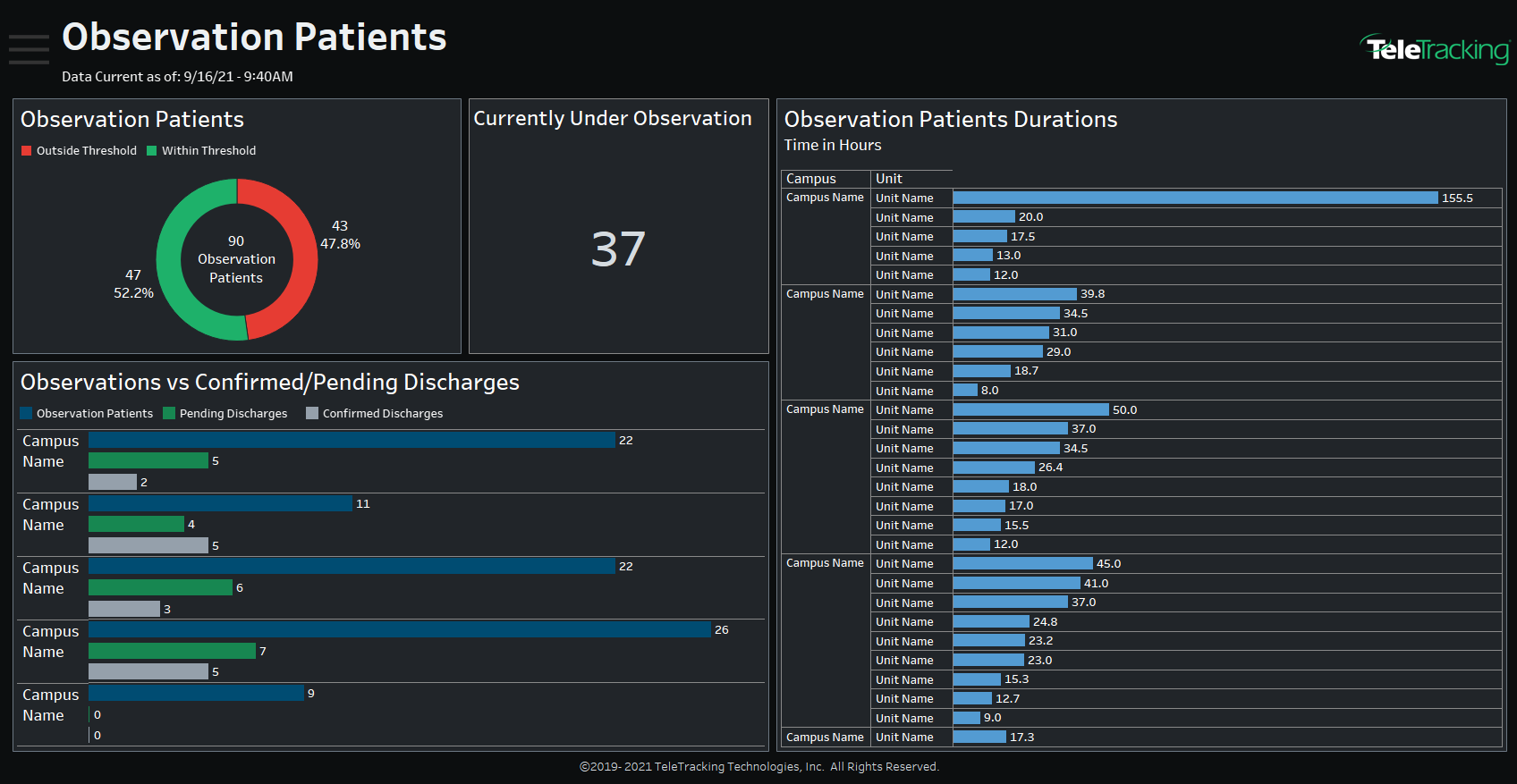Click the 37 Currently Under Observation number

[618, 249]
